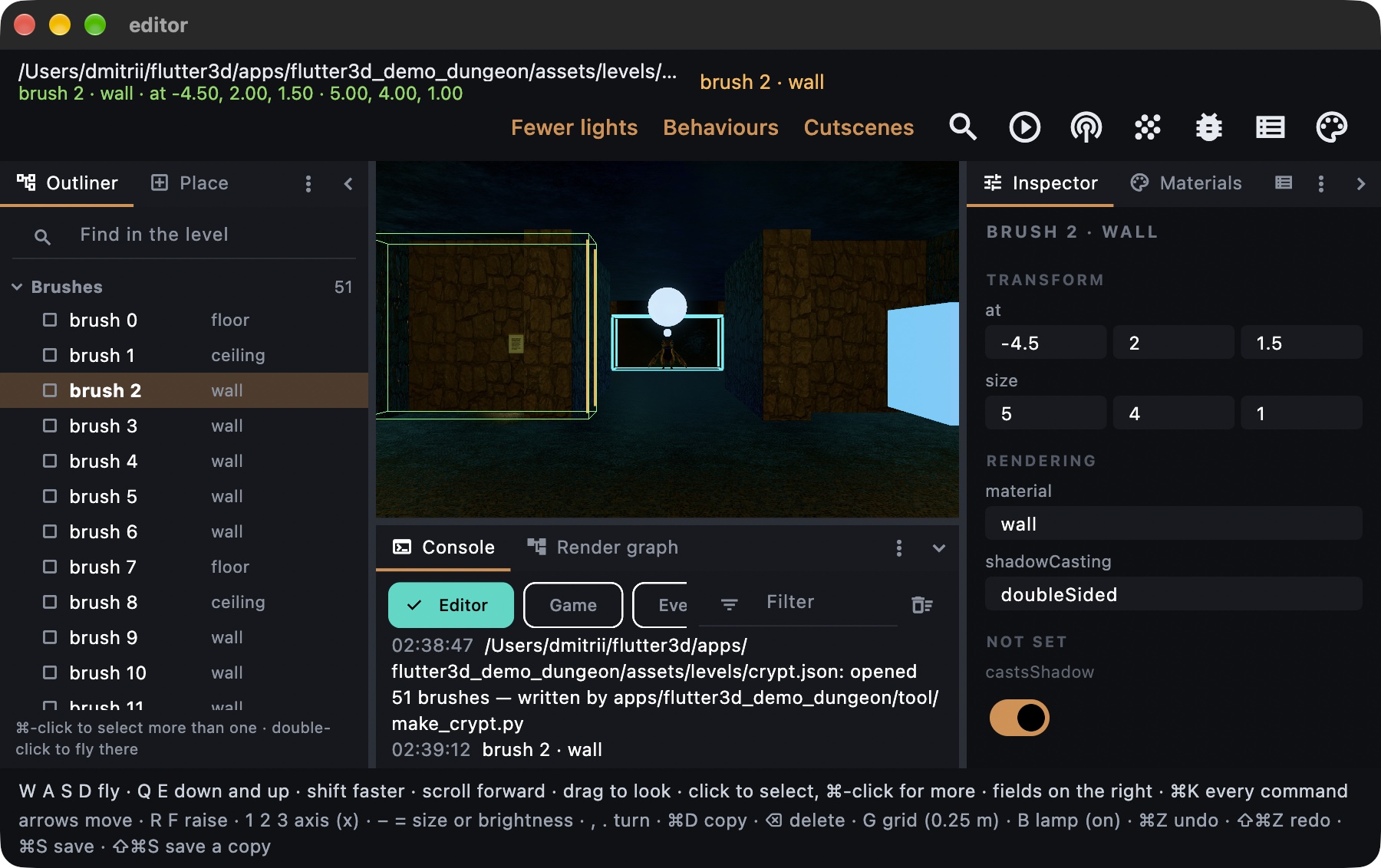
Task: Click the filter lines icon in Console
Action: tap(729, 605)
